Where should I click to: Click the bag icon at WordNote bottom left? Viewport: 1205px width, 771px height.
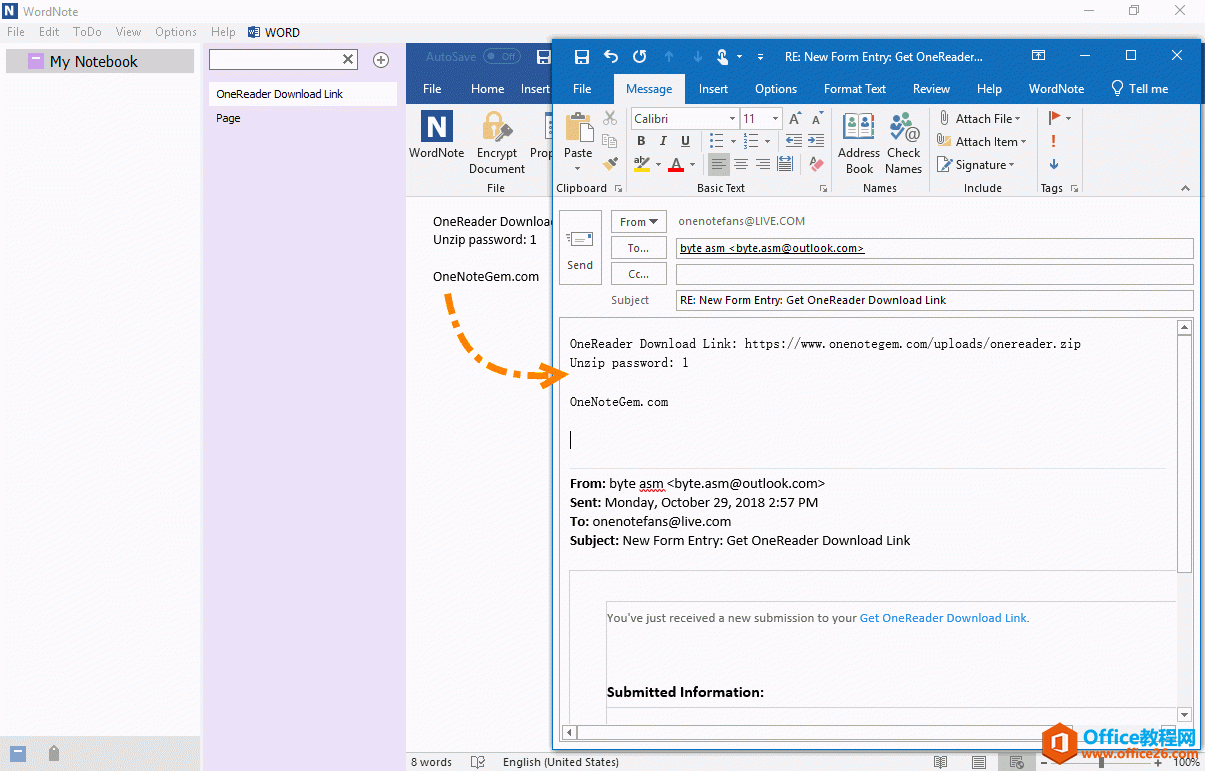tap(54, 753)
